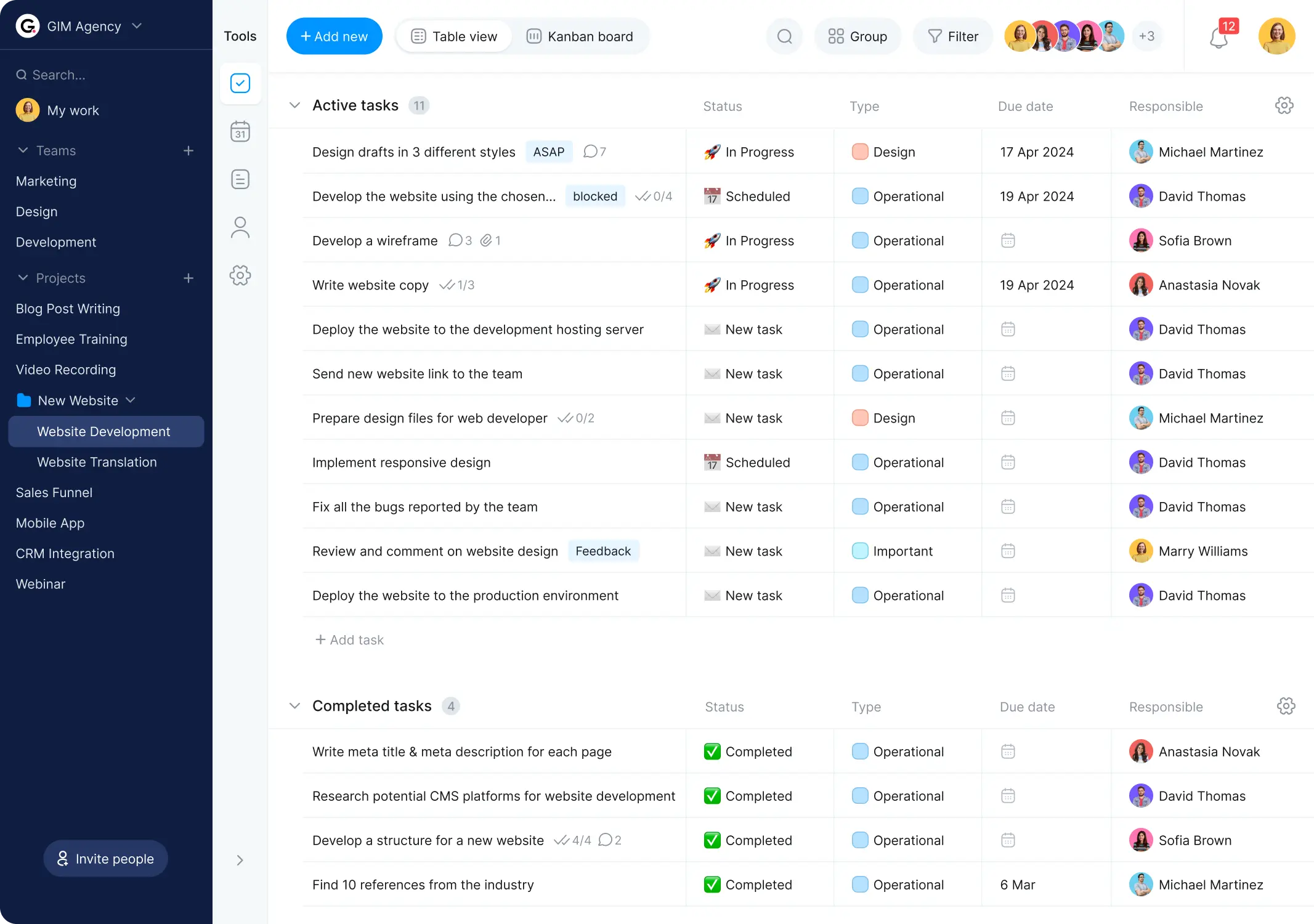Viewport: 1314px width, 924px height.
Task: Click the Add new button
Action: 334,36
